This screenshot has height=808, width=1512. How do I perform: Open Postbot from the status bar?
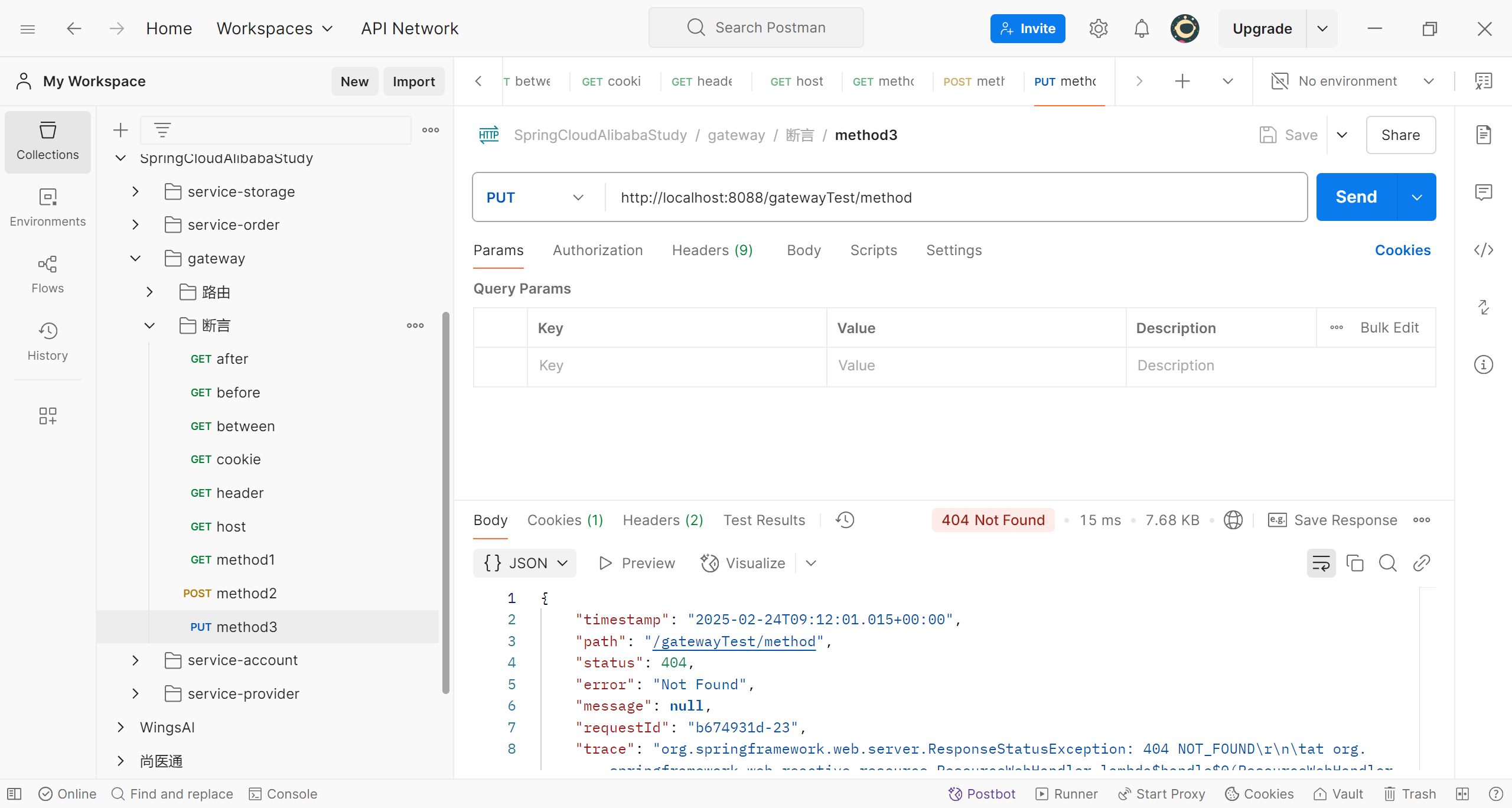click(982, 794)
